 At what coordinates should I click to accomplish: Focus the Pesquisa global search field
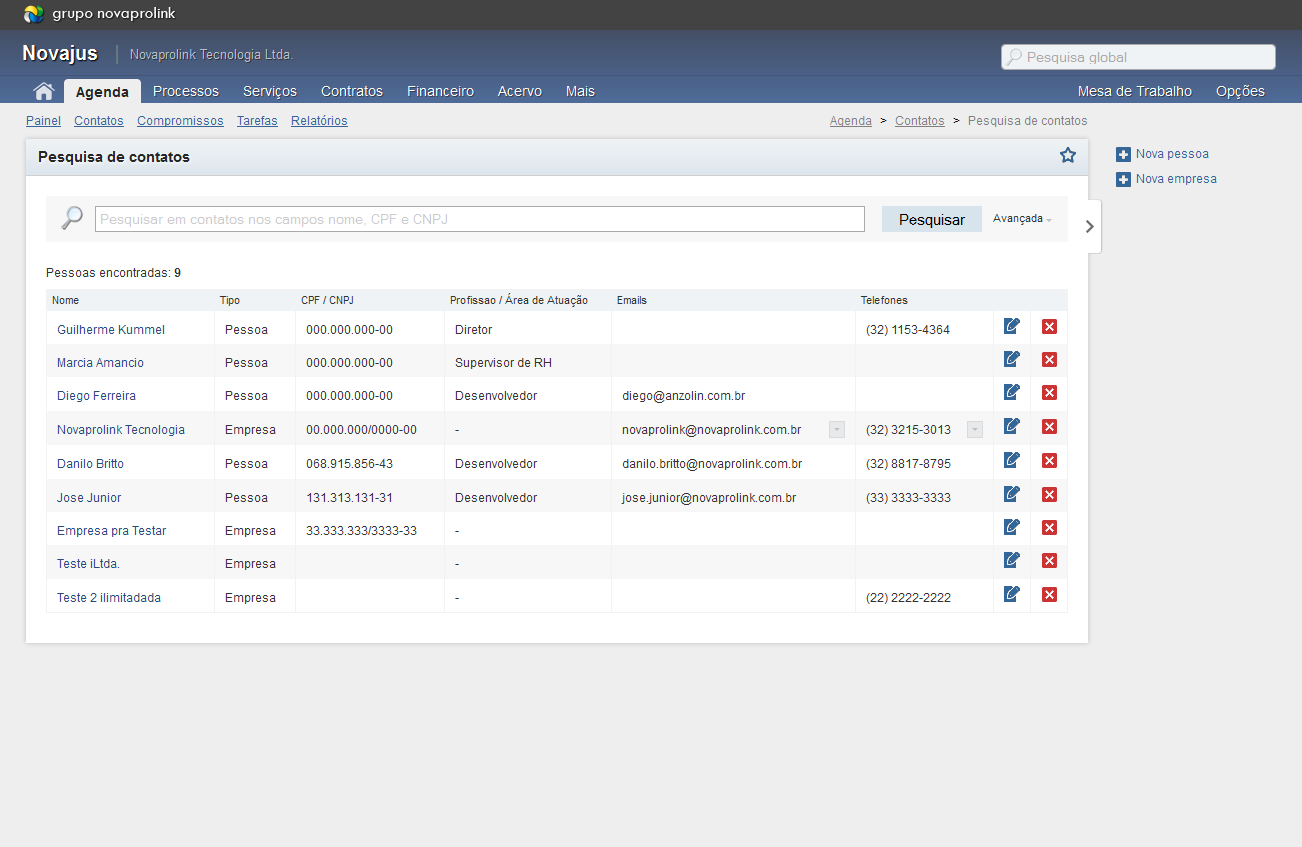1145,58
